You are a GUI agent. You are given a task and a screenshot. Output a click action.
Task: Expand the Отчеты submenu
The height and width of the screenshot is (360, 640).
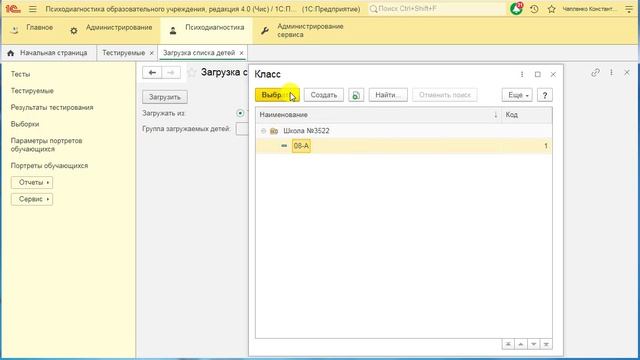(32, 182)
